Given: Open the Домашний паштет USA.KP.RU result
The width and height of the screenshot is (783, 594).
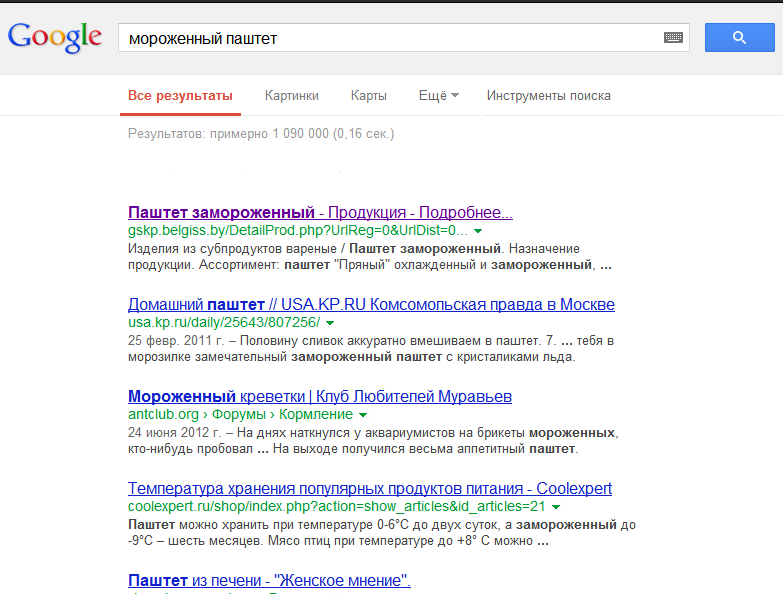Looking at the screenshot, I should click(371, 304).
